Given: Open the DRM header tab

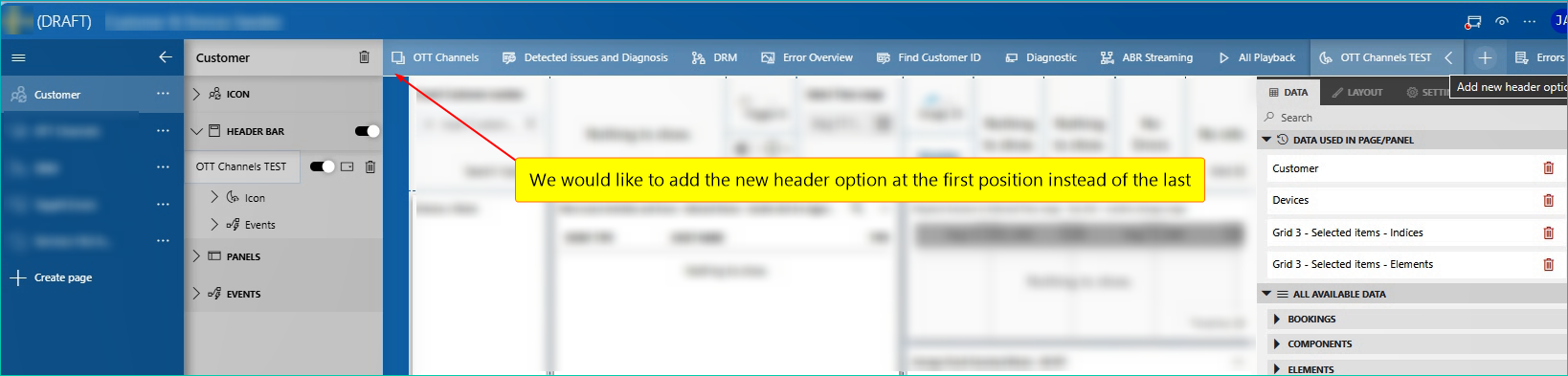Looking at the screenshot, I should (x=714, y=57).
